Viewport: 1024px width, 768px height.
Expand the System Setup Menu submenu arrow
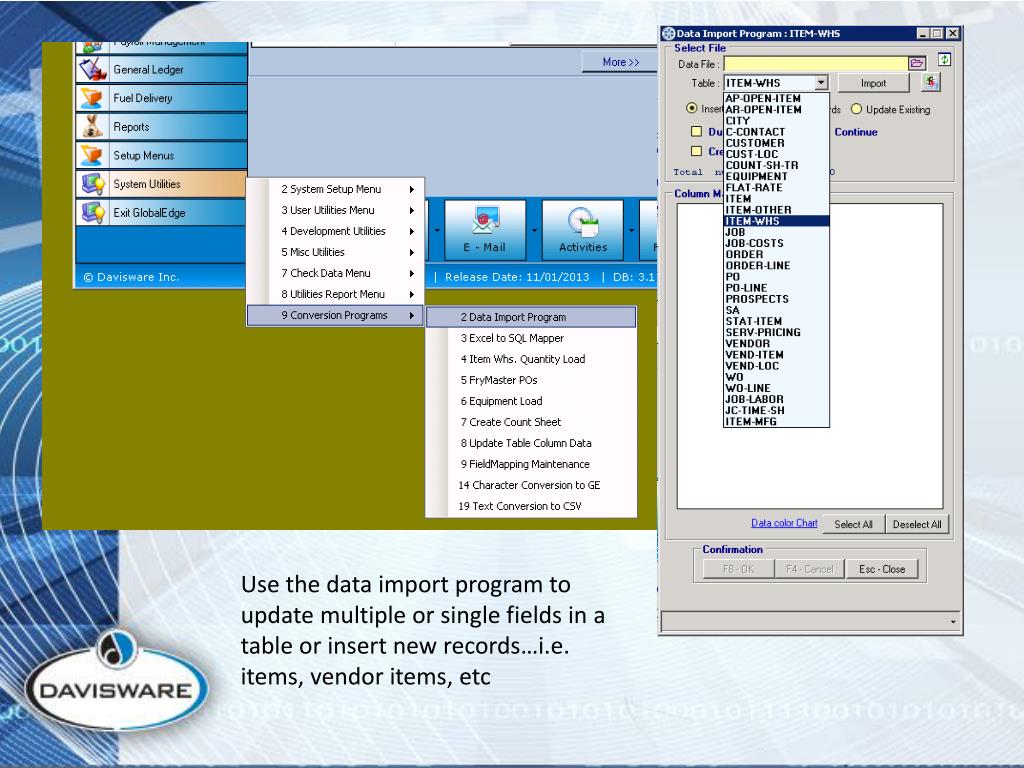click(412, 189)
